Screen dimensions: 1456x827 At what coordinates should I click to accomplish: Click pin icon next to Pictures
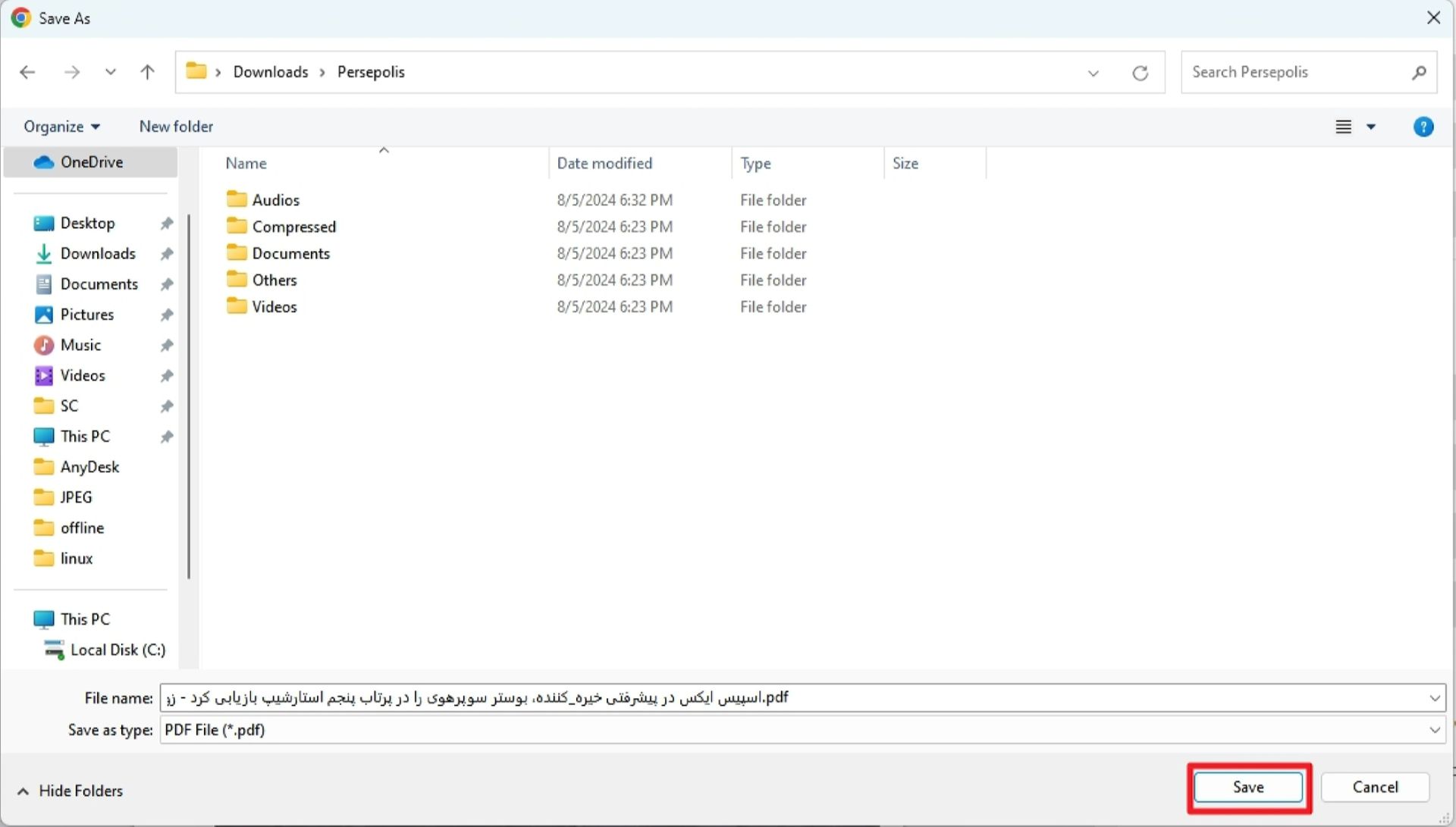[x=167, y=315]
